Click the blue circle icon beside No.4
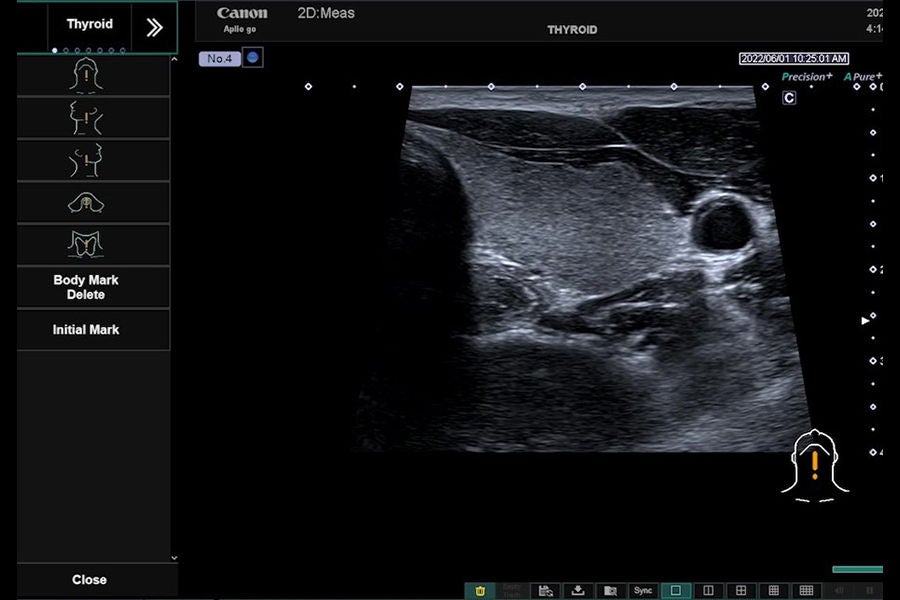Screen dimensions: 900x600 [x=253, y=57]
